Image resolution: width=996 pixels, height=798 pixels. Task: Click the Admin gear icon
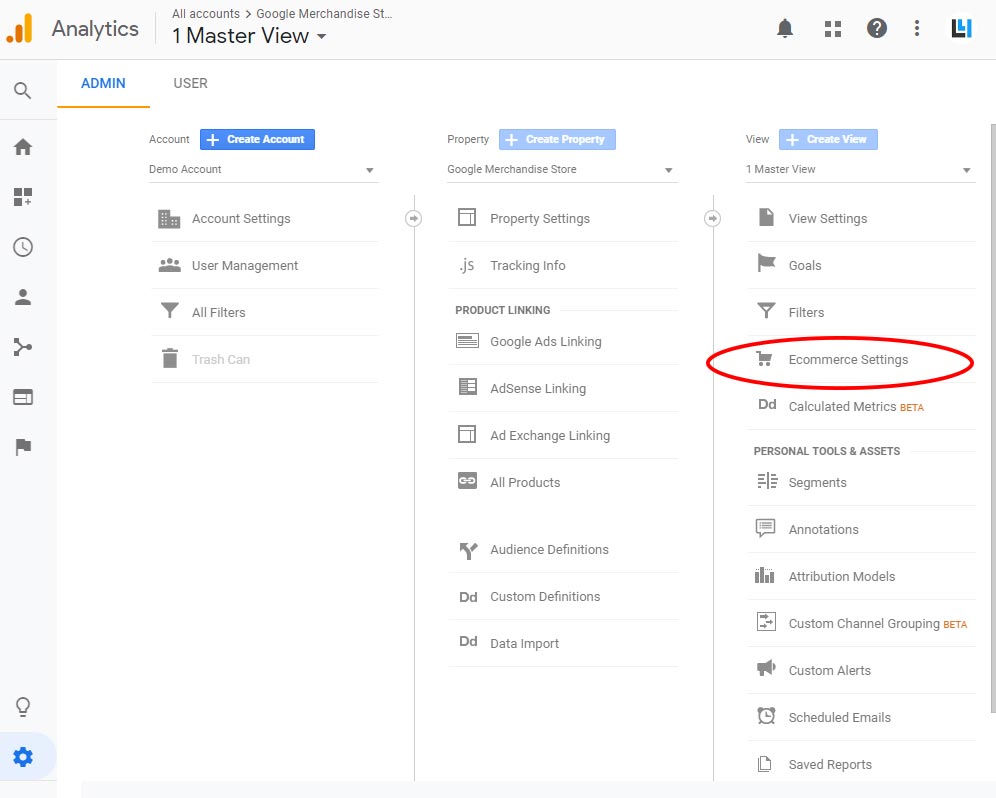tap(22, 757)
